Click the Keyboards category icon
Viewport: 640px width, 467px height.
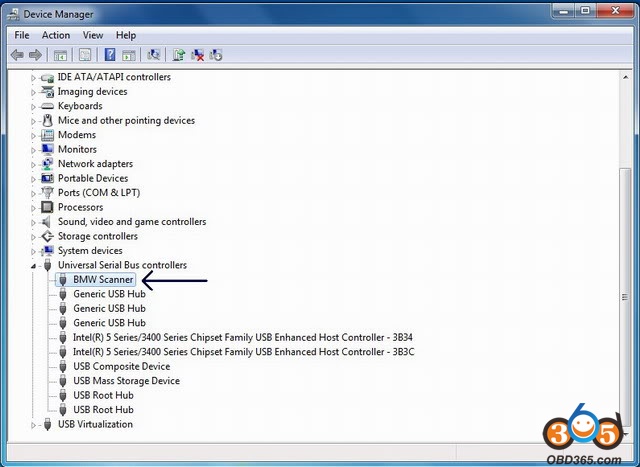coord(47,106)
